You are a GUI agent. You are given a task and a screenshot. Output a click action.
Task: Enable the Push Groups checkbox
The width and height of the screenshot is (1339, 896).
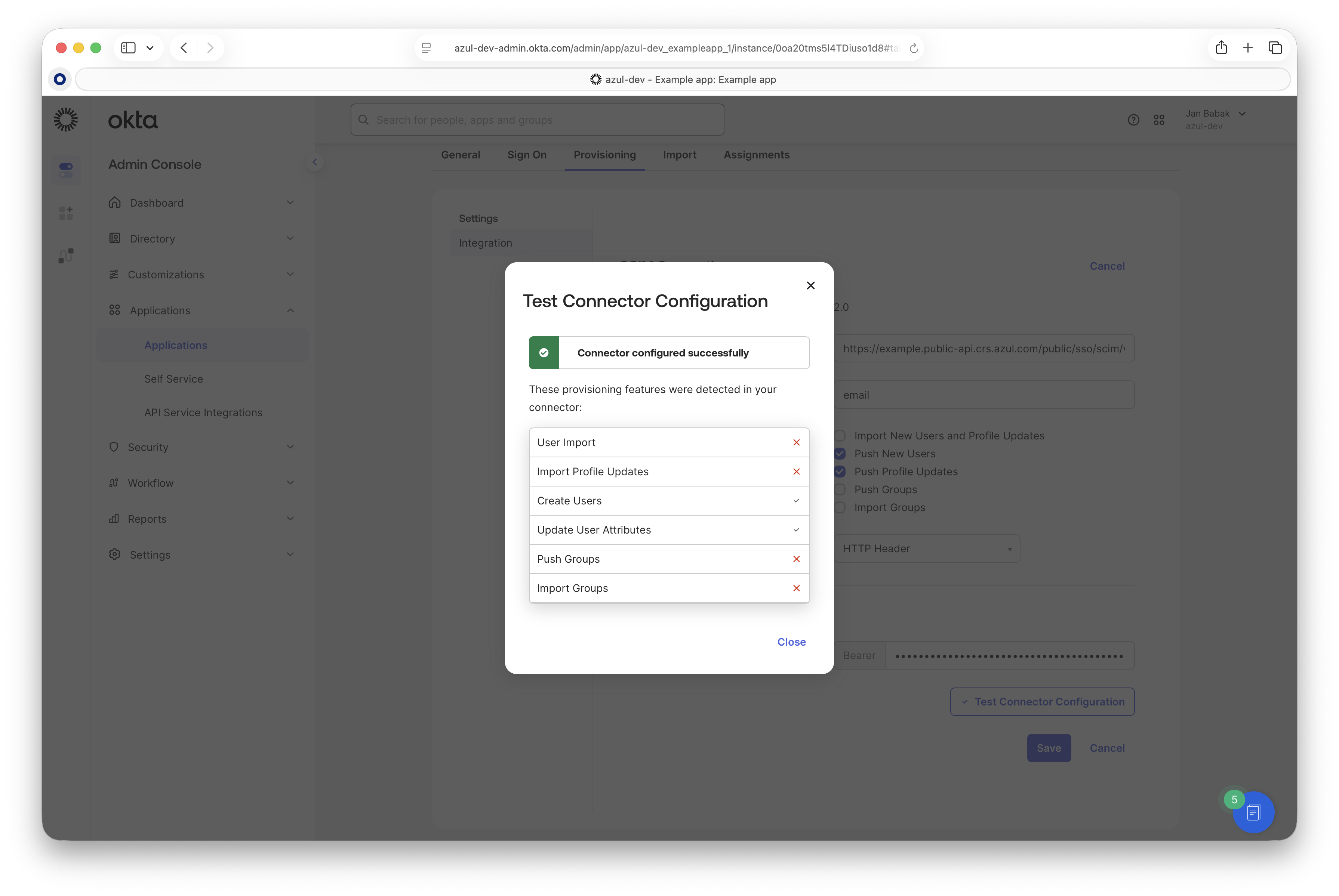840,490
